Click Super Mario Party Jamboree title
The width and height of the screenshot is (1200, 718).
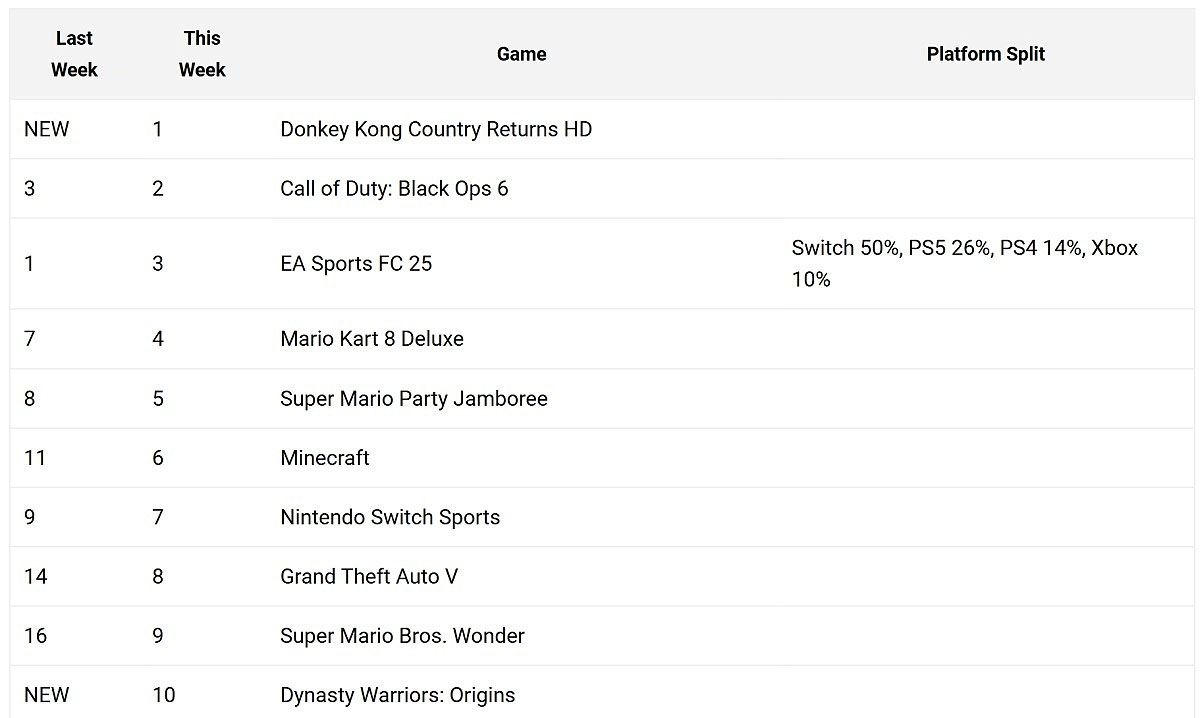pos(414,398)
